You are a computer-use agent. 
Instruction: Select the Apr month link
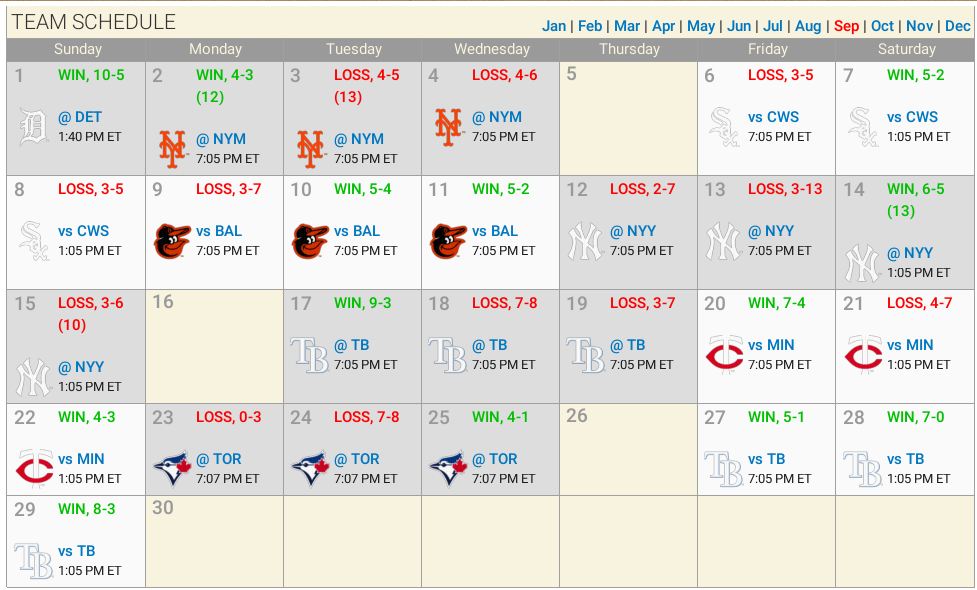pos(663,26)
